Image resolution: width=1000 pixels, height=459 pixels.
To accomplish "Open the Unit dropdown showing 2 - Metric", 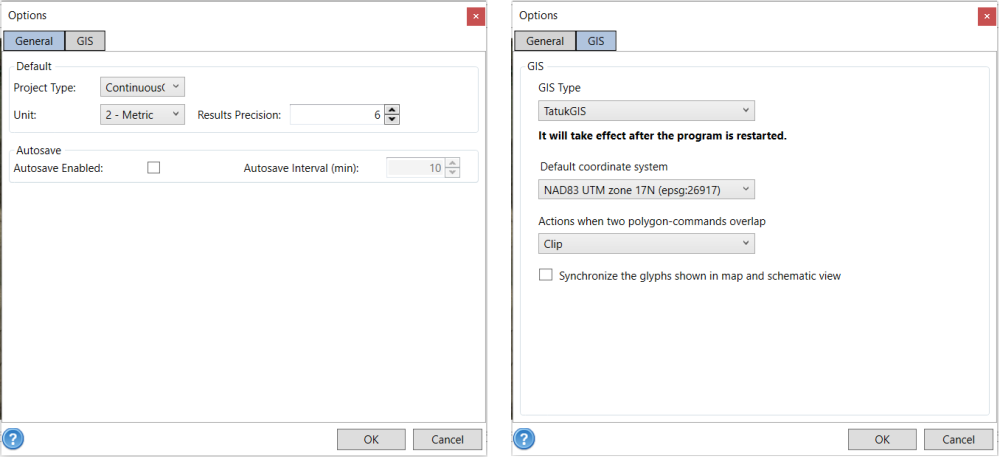I will [143, 115].
